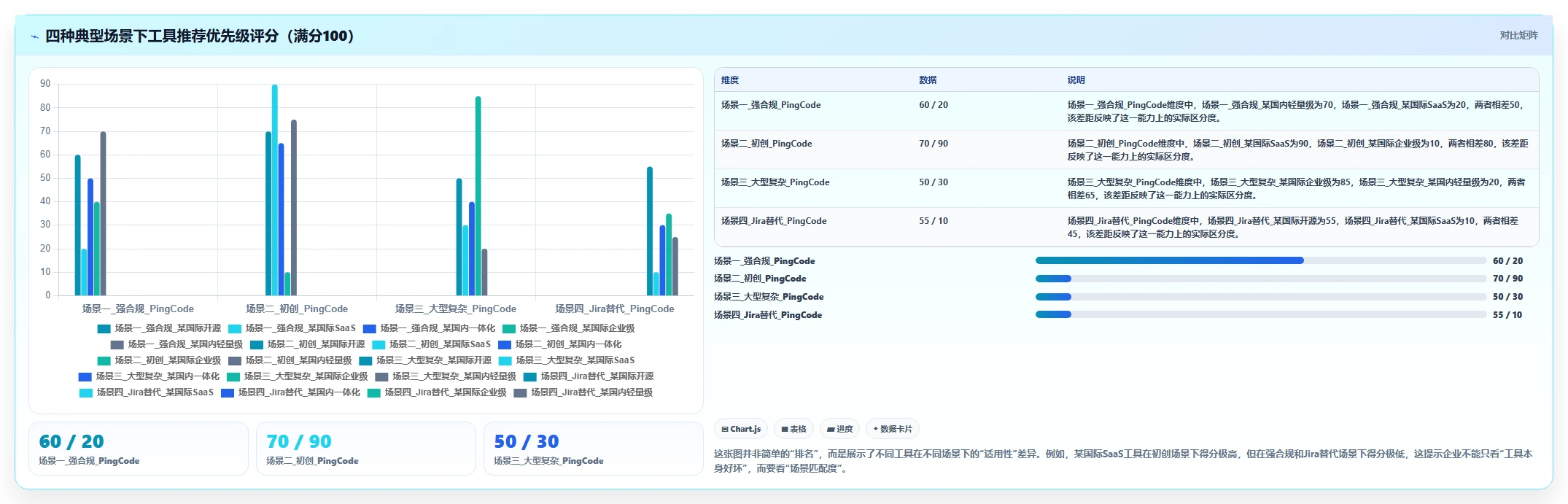Screen dimensions: 1568x504
Task: Open the 50 / 30 stat card
Action: pos(594,449)
